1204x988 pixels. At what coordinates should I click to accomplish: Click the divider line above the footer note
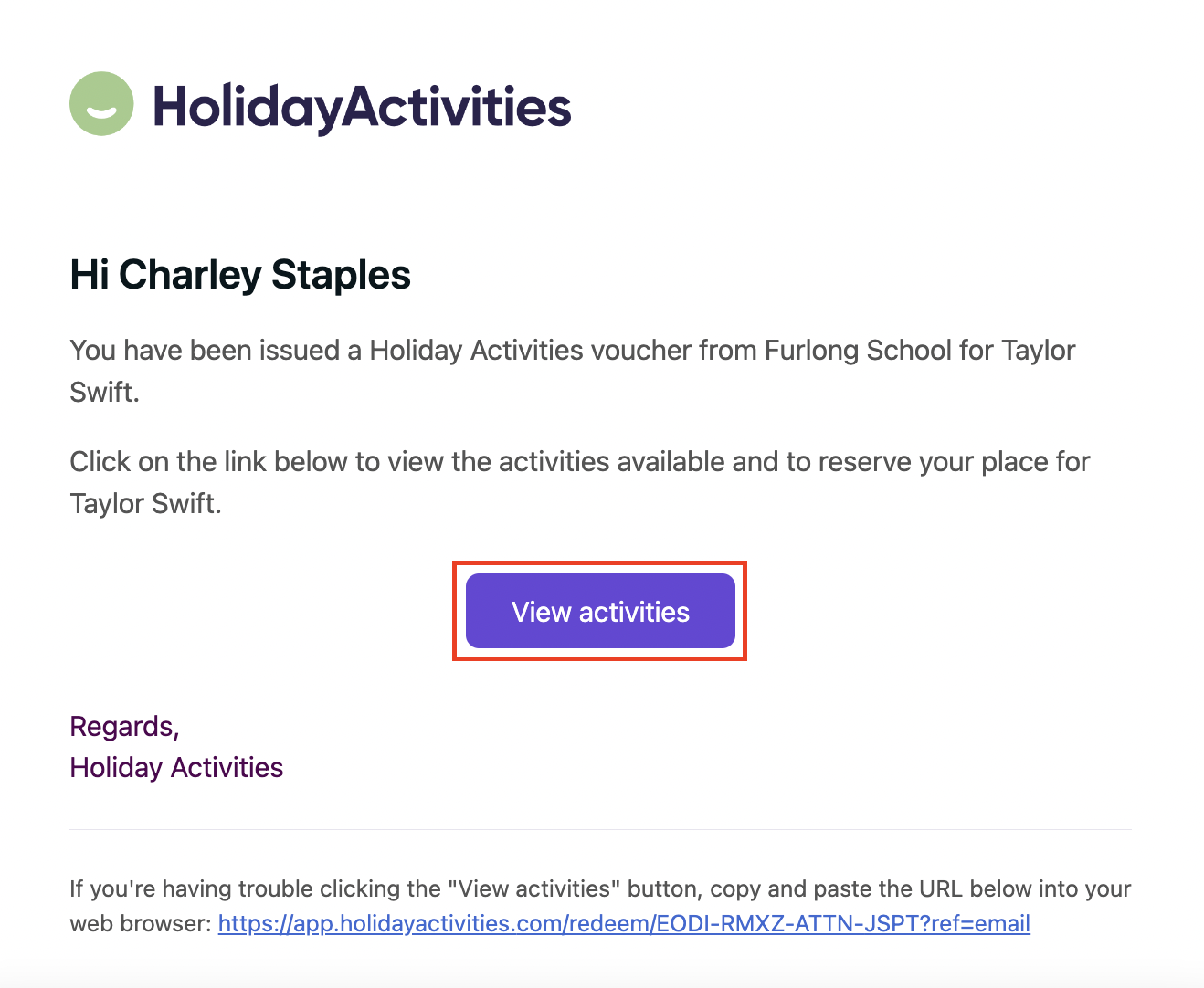pos(600,829)
